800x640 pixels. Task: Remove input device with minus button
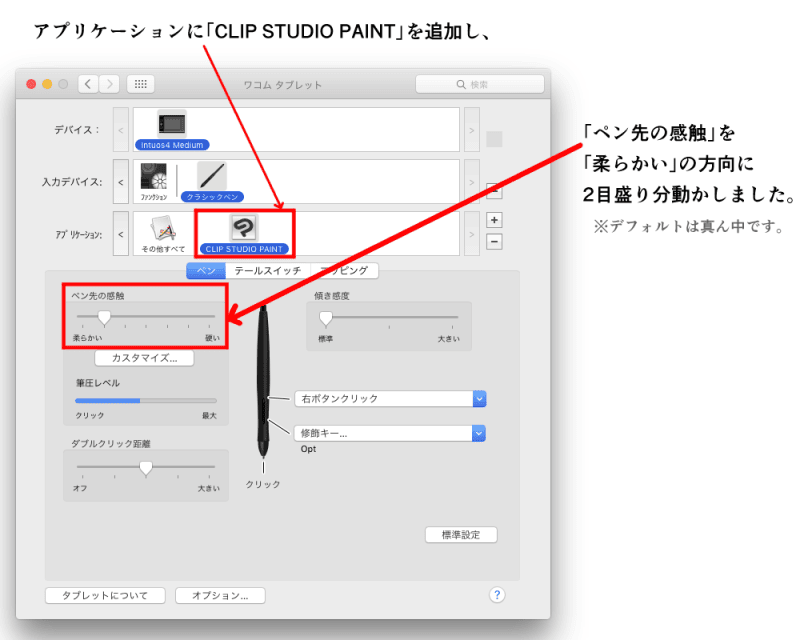point(494,192)
